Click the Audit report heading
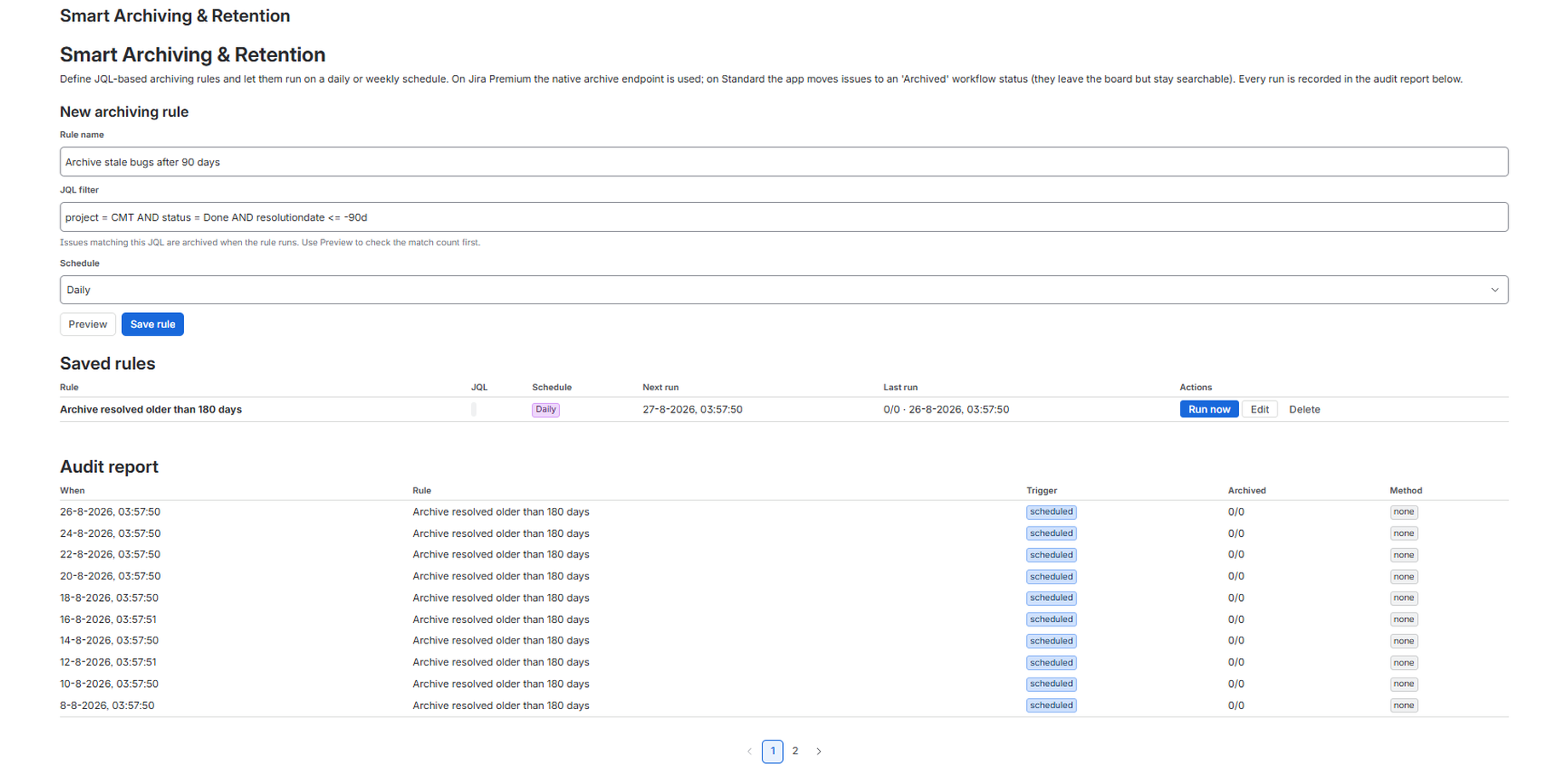Image resolution: width=1568 pixels, height=767 pixels. [109, 467]
